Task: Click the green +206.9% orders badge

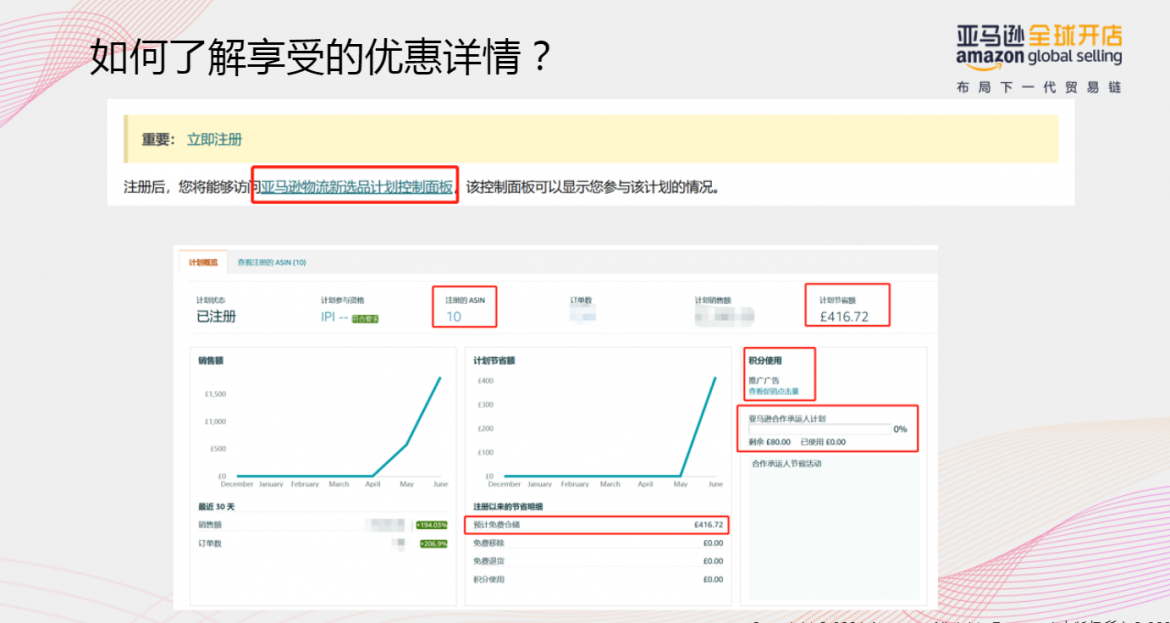Action: [x=433, y=543]
